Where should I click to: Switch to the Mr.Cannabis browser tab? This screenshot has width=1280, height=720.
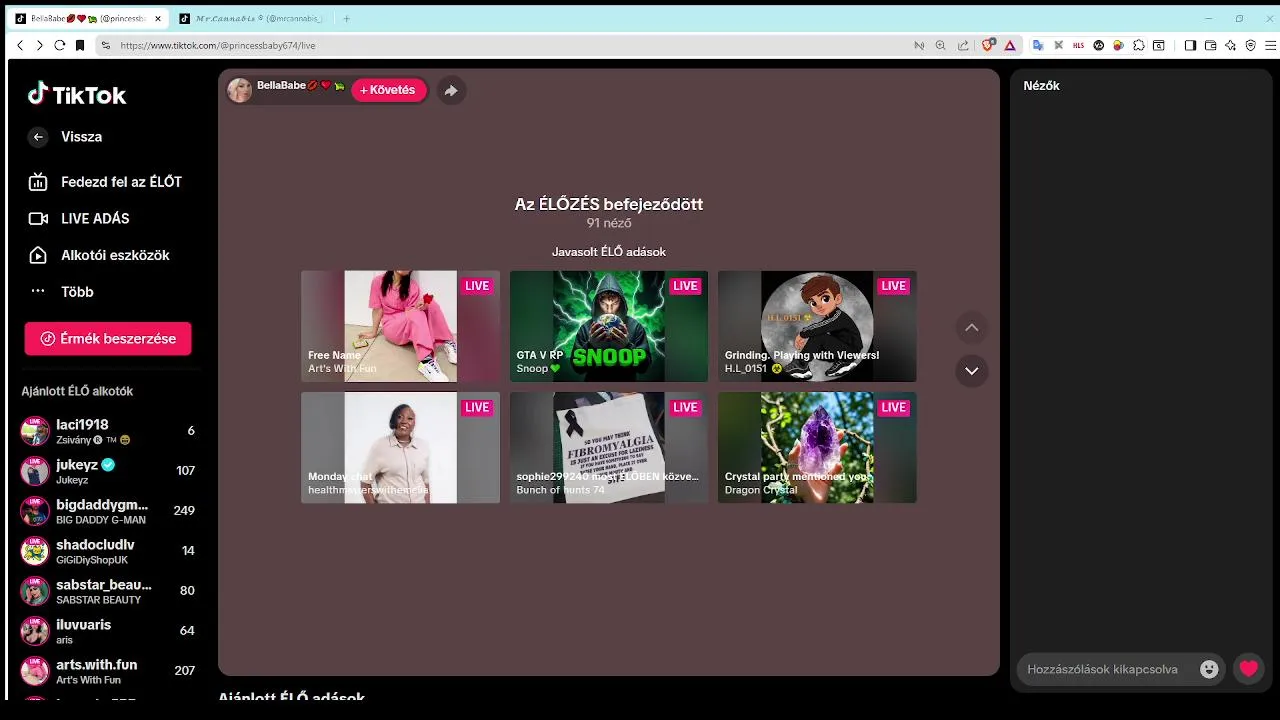250,18
